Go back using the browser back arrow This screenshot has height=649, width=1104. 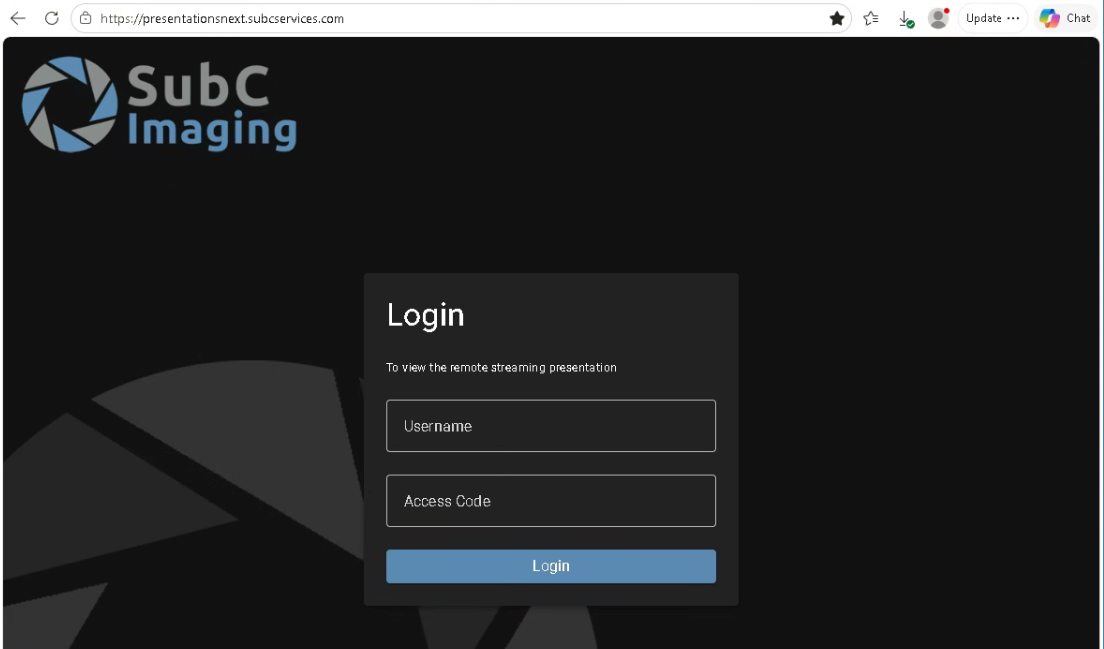click(18, 18)
